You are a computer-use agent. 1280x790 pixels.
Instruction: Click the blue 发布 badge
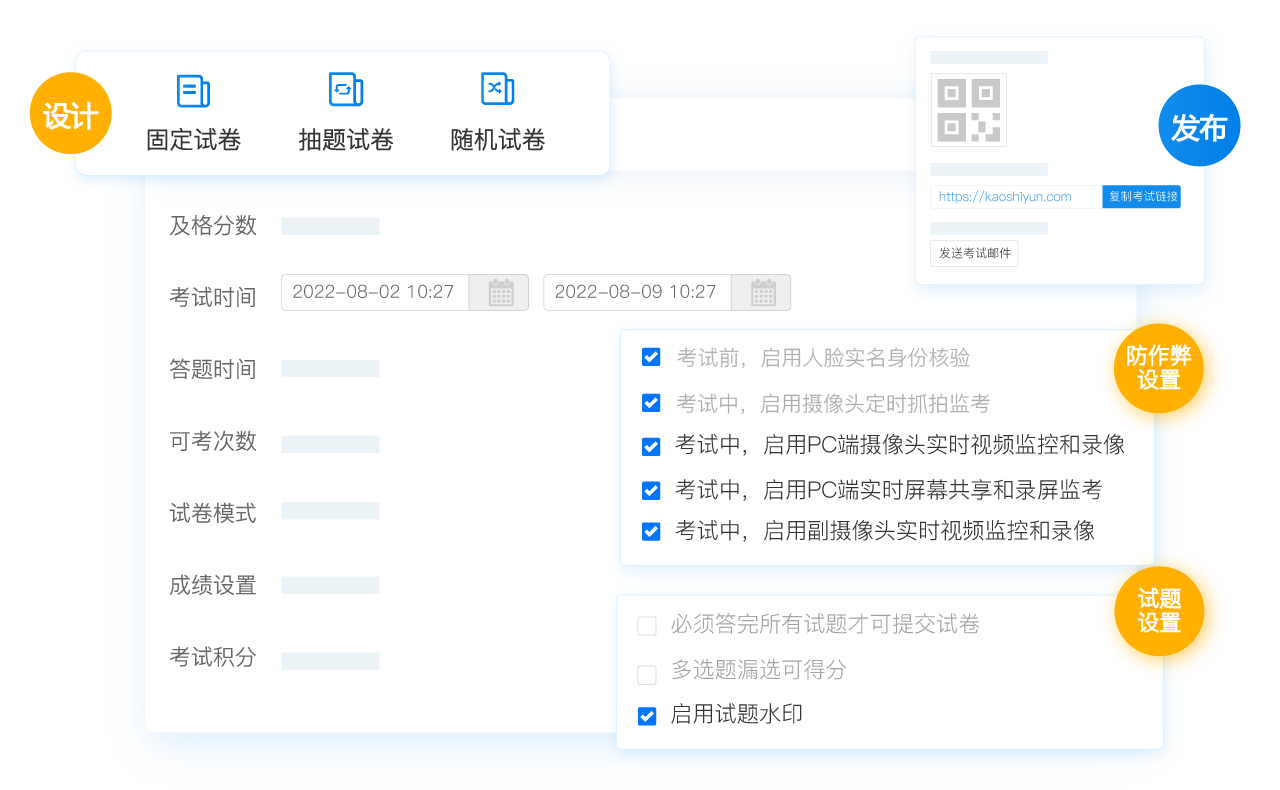tap(1198, 127)
